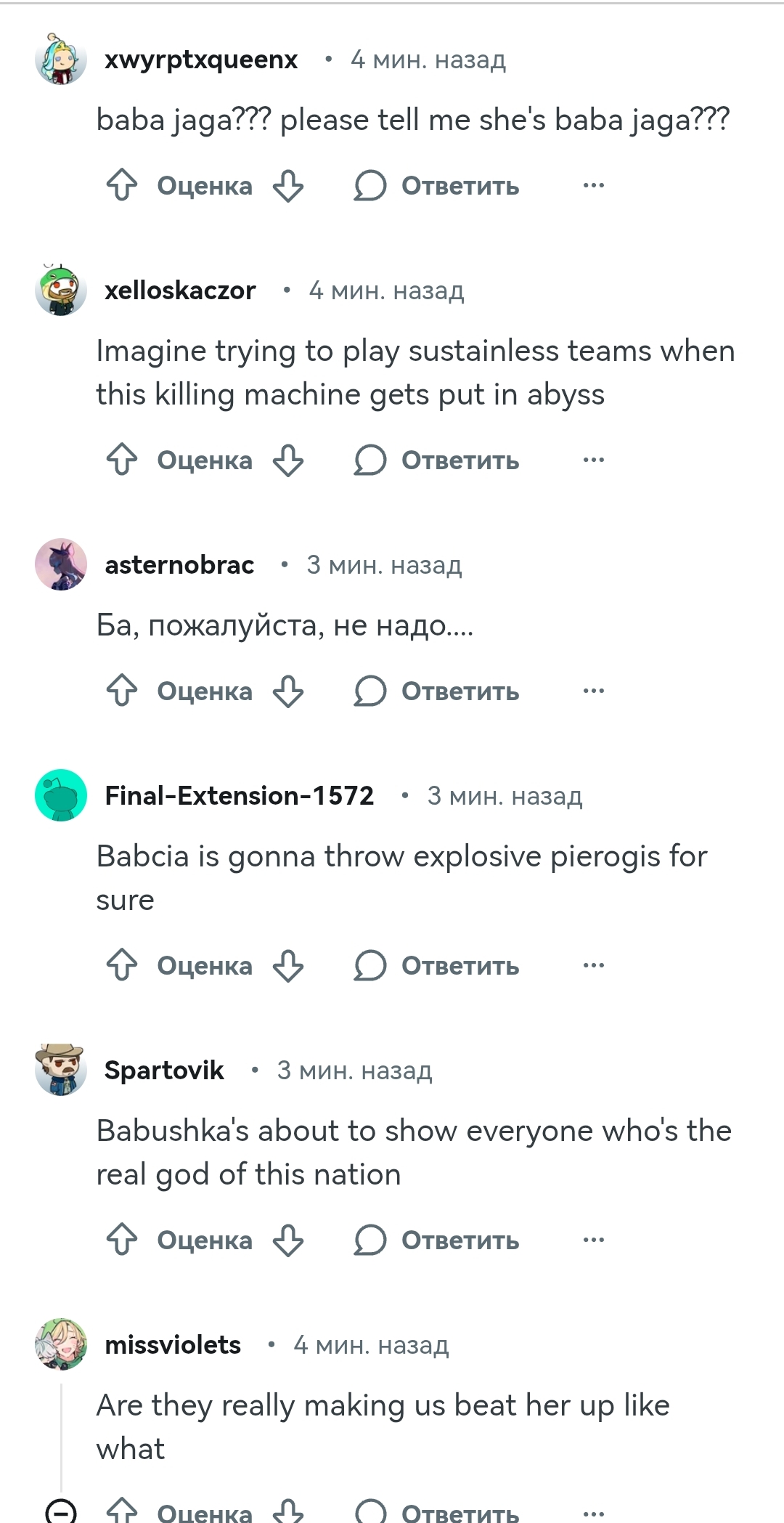Open three-dot menu on asternobrac's comment
Viewport: 784px width, 1523px height.
pos(594,691)
